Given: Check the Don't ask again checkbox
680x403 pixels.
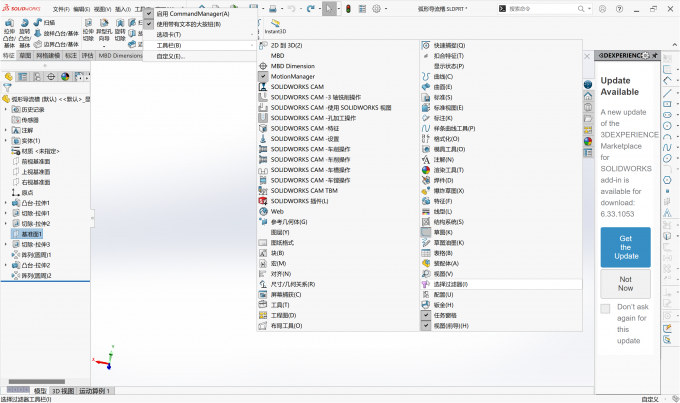Looking at the screenshot, I should (605, 308).
